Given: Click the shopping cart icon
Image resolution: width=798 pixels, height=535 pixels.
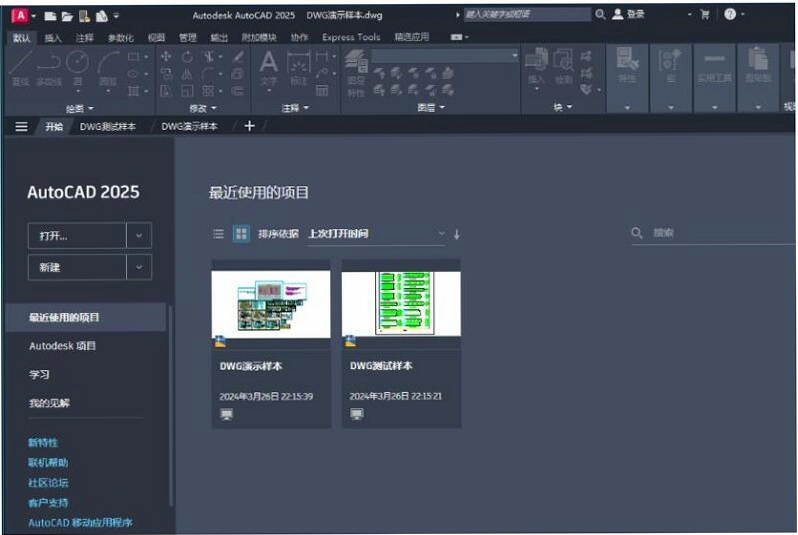Looking at the screenshot, I should point(705,14).
